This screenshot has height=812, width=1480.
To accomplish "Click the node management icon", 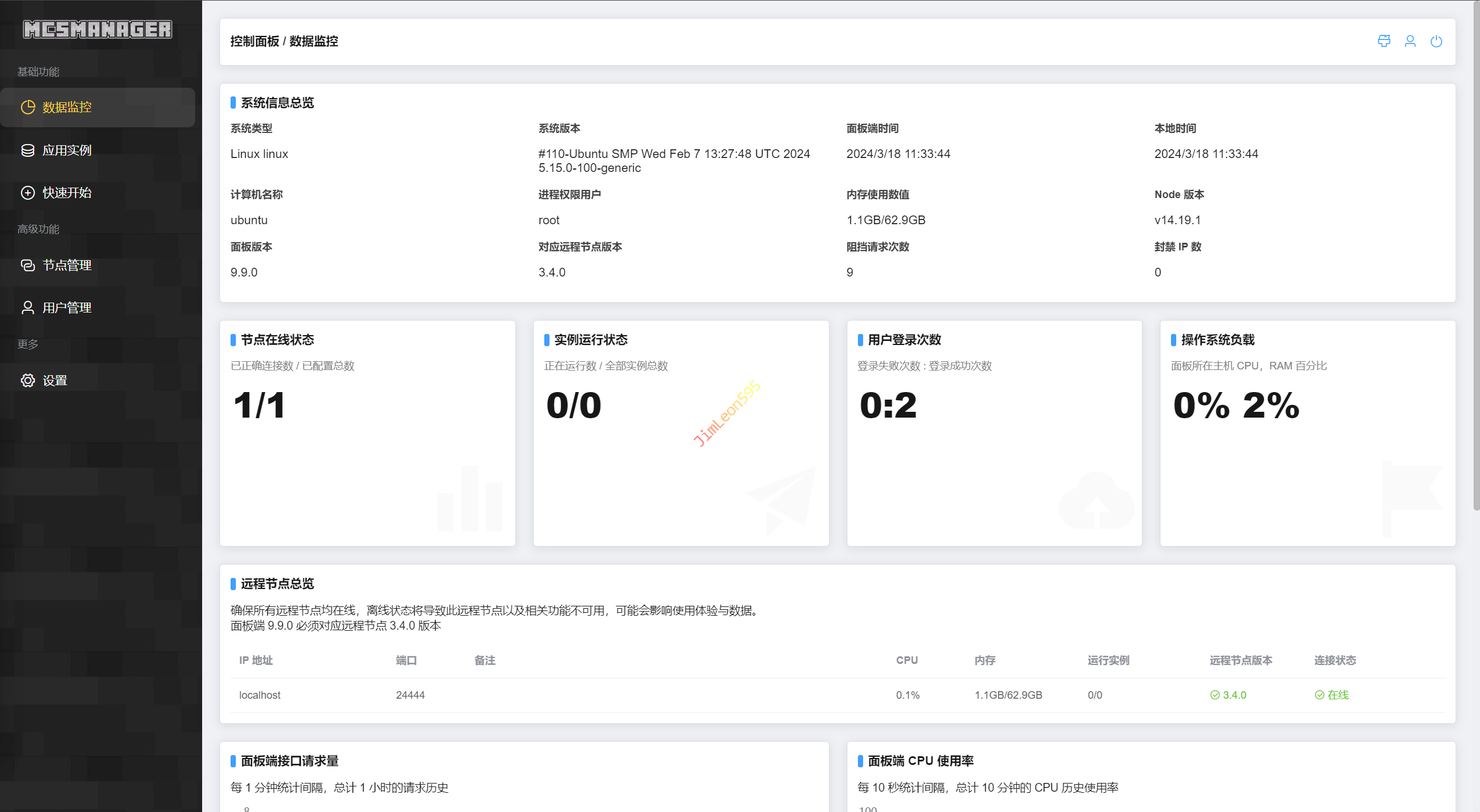I will tap(28, 265).
